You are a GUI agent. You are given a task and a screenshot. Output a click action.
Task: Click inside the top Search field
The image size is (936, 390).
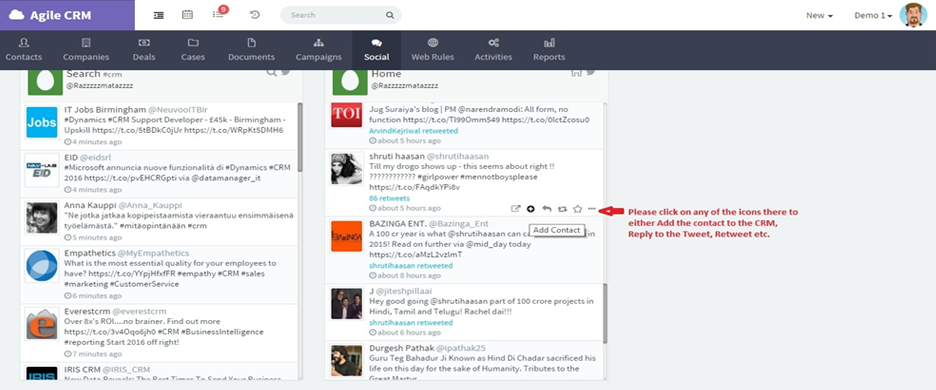coord(341,15)
